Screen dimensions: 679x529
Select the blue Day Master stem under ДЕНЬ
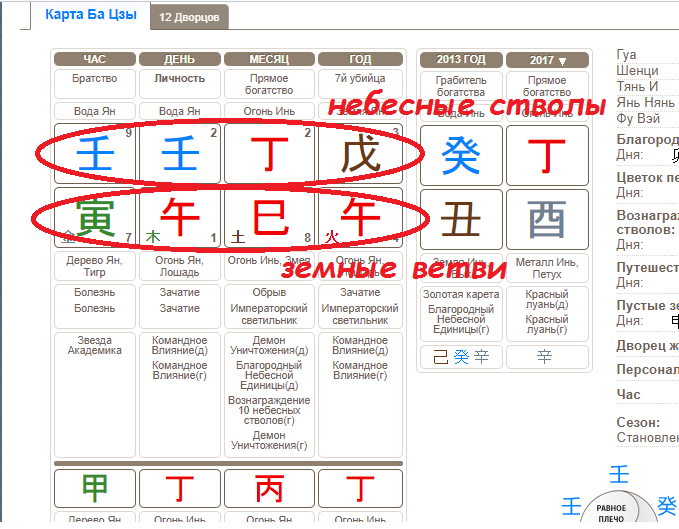click(180, 154)
